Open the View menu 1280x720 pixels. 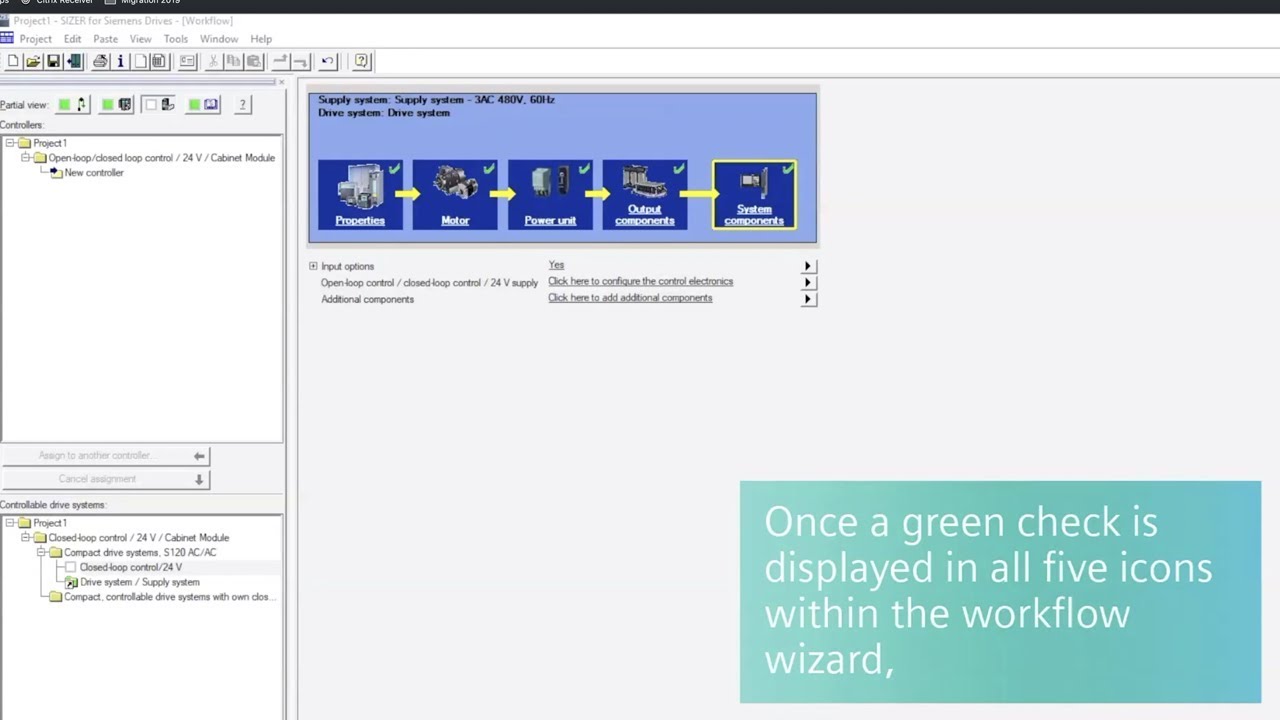click(141, 39)
